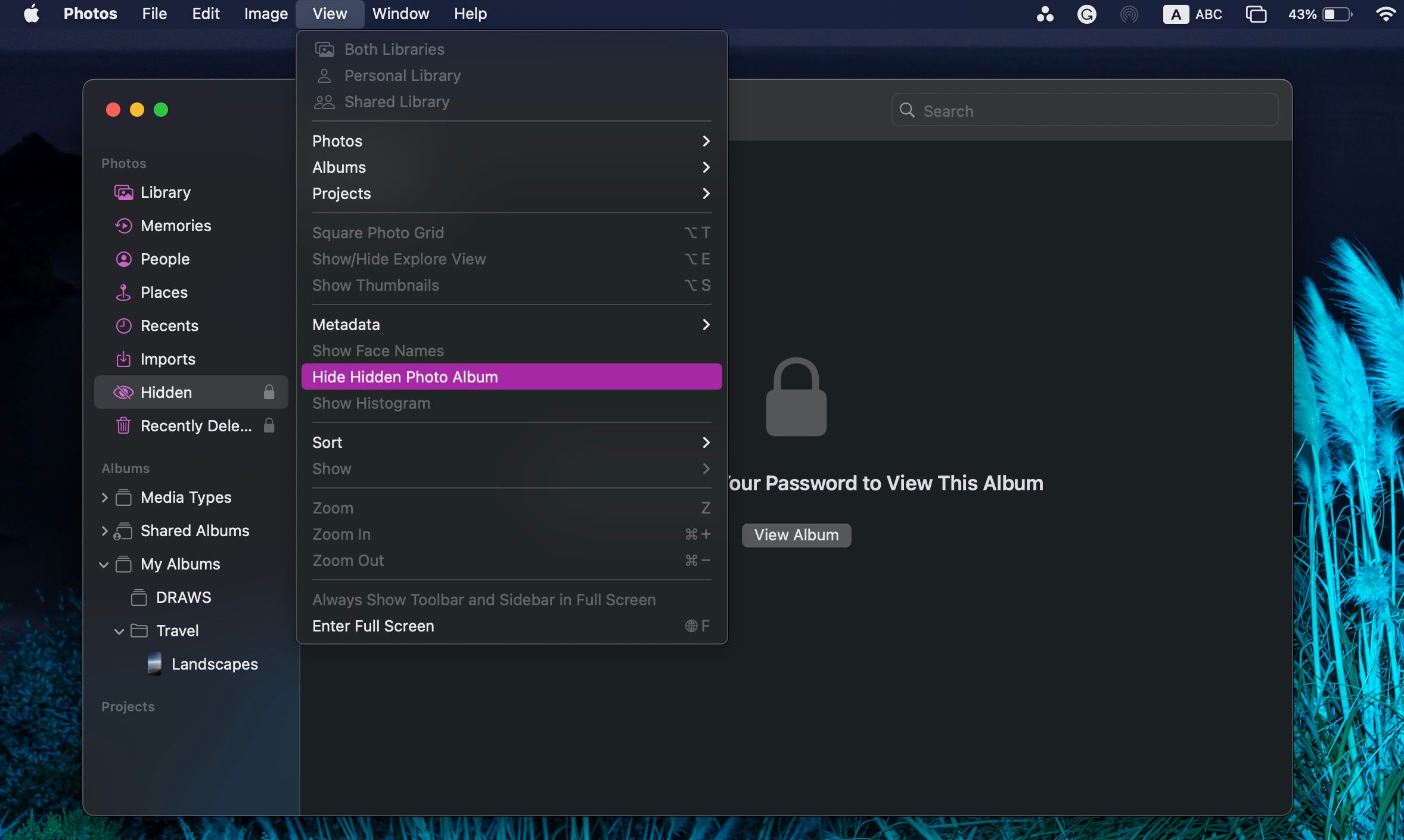
Task: Open the Places map pin item
Action: click(123, 293)
